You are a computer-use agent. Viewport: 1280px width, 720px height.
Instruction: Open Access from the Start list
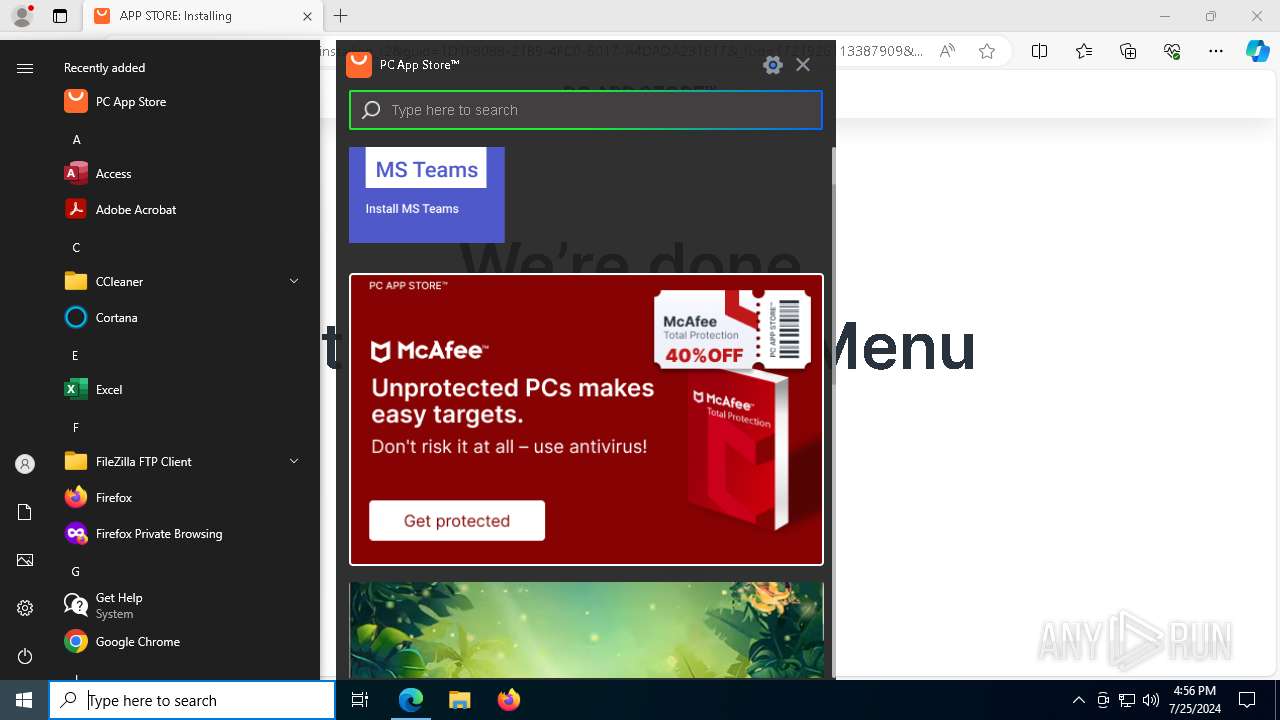pos(184,174)
